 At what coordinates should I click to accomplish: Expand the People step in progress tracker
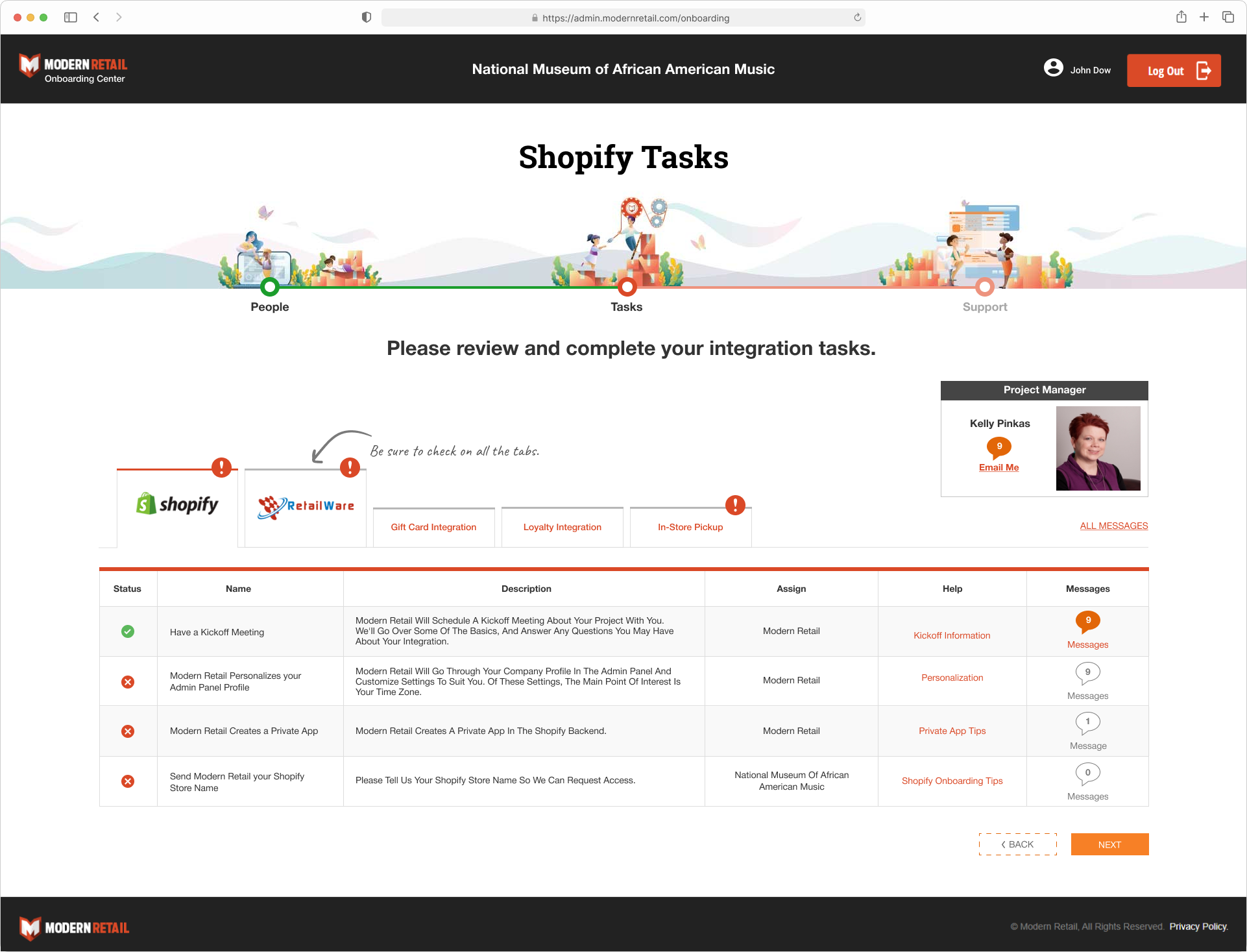click(x=269, y=289)
